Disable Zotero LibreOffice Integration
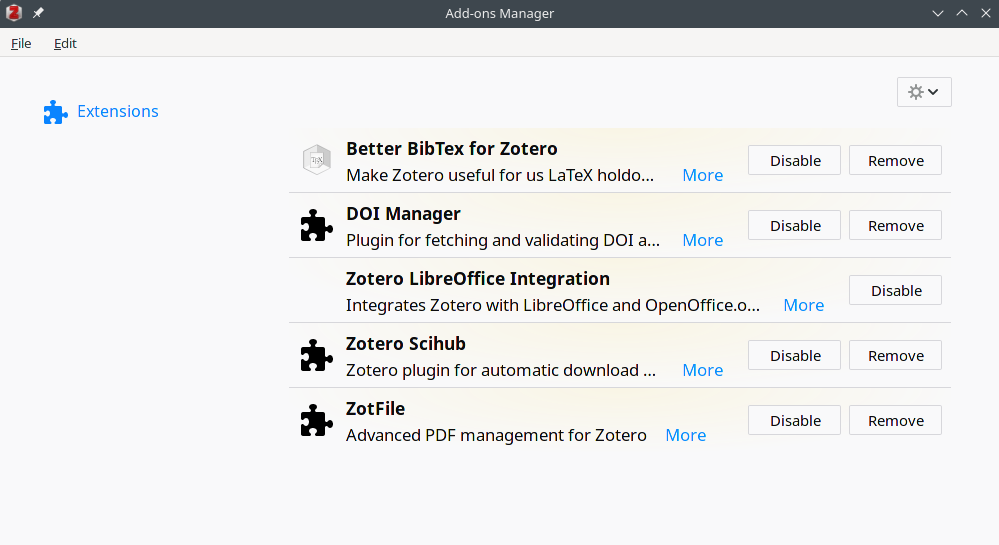 point(895,290)
